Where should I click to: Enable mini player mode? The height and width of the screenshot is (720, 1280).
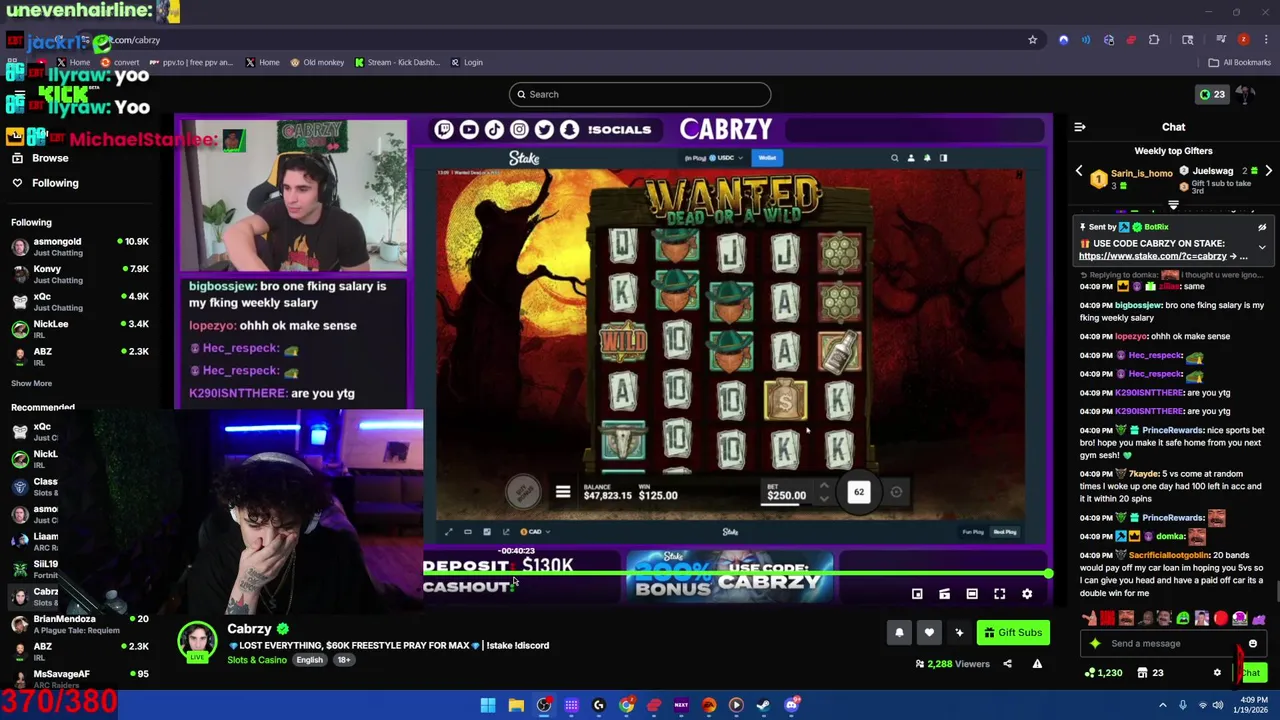click(x=917, y=594)
